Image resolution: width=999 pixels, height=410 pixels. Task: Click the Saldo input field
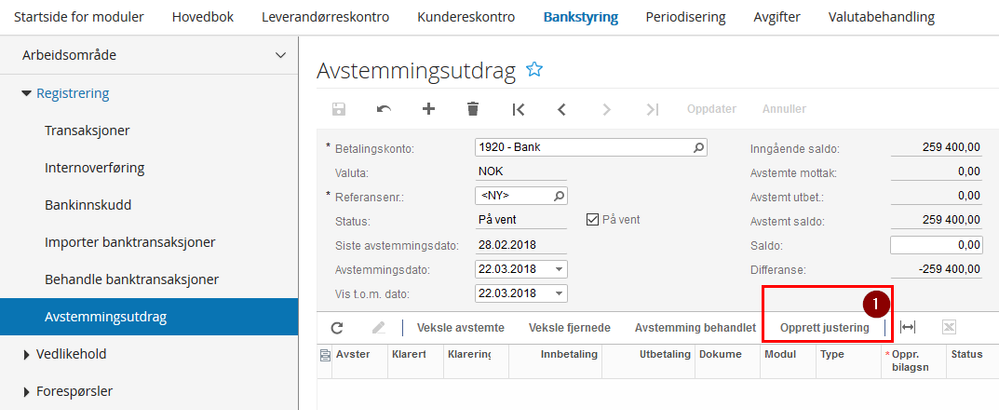936,245
